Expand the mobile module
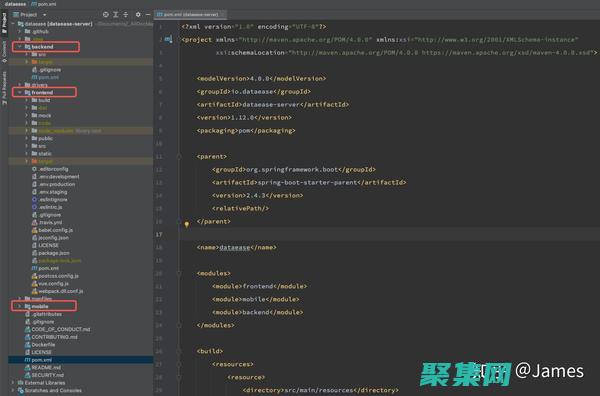The width and height of the screenshot is (600, 396). pyautogui.click(x=20, y=306)
